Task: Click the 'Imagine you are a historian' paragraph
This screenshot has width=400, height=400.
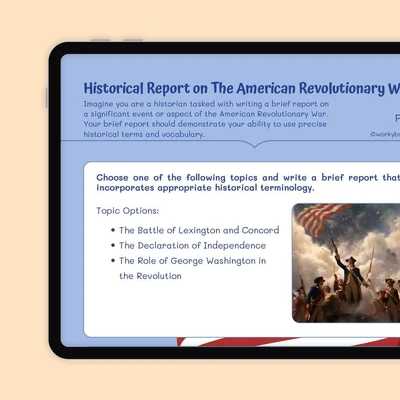Action: [x=206, y=119]
